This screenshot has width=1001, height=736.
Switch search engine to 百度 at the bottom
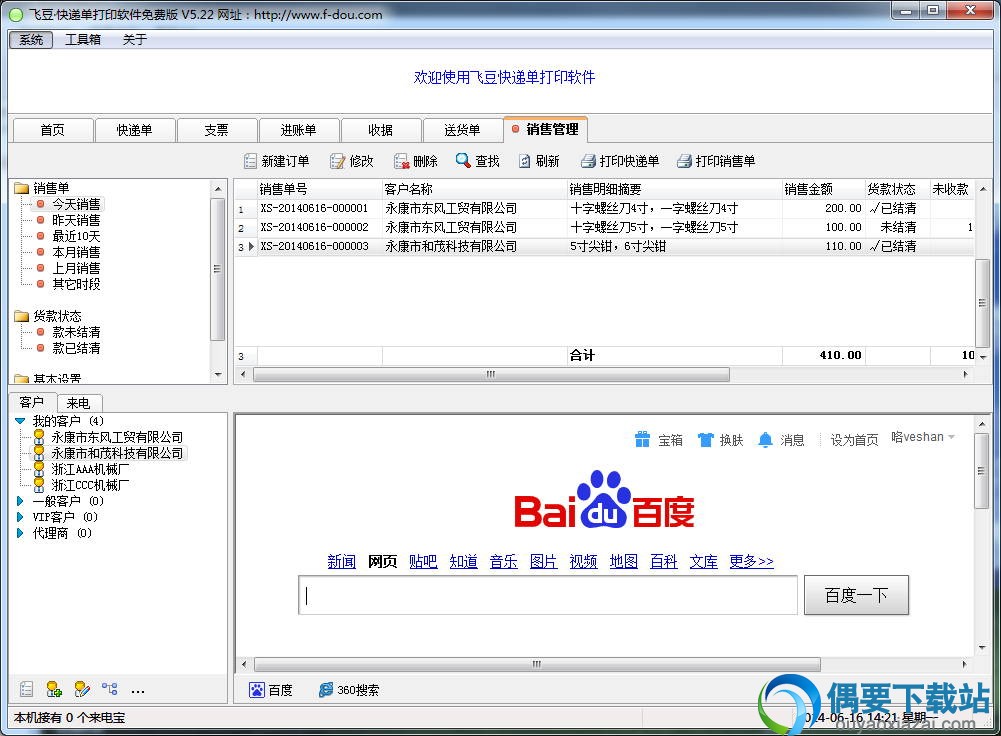(271, 690)
